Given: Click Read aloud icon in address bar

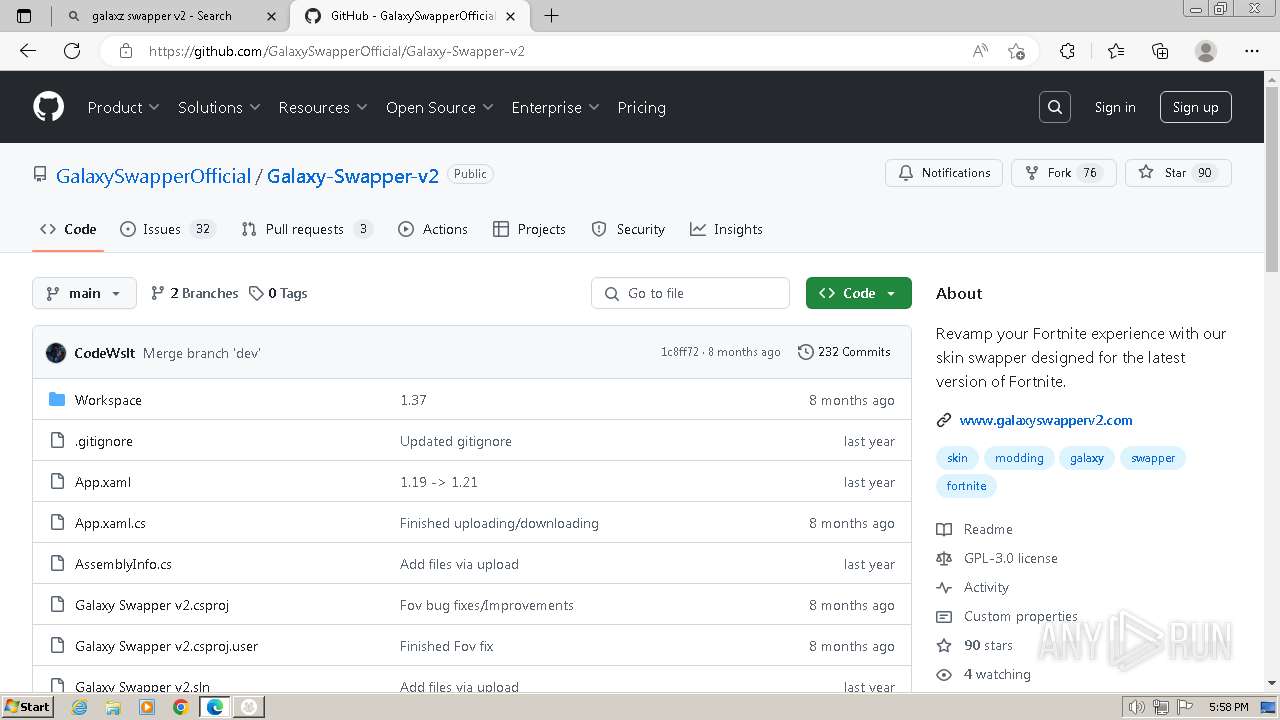Looking at the screenshot, I should coord(980,51).
